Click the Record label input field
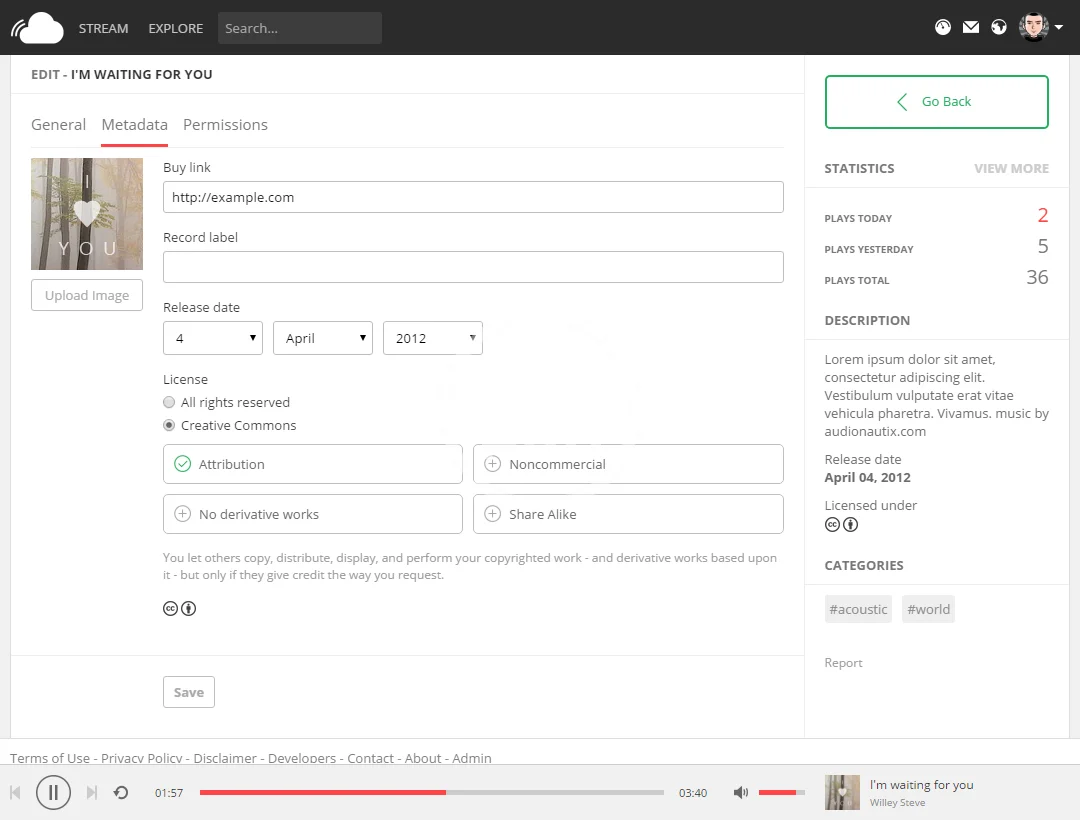 [x=473, y=267]
